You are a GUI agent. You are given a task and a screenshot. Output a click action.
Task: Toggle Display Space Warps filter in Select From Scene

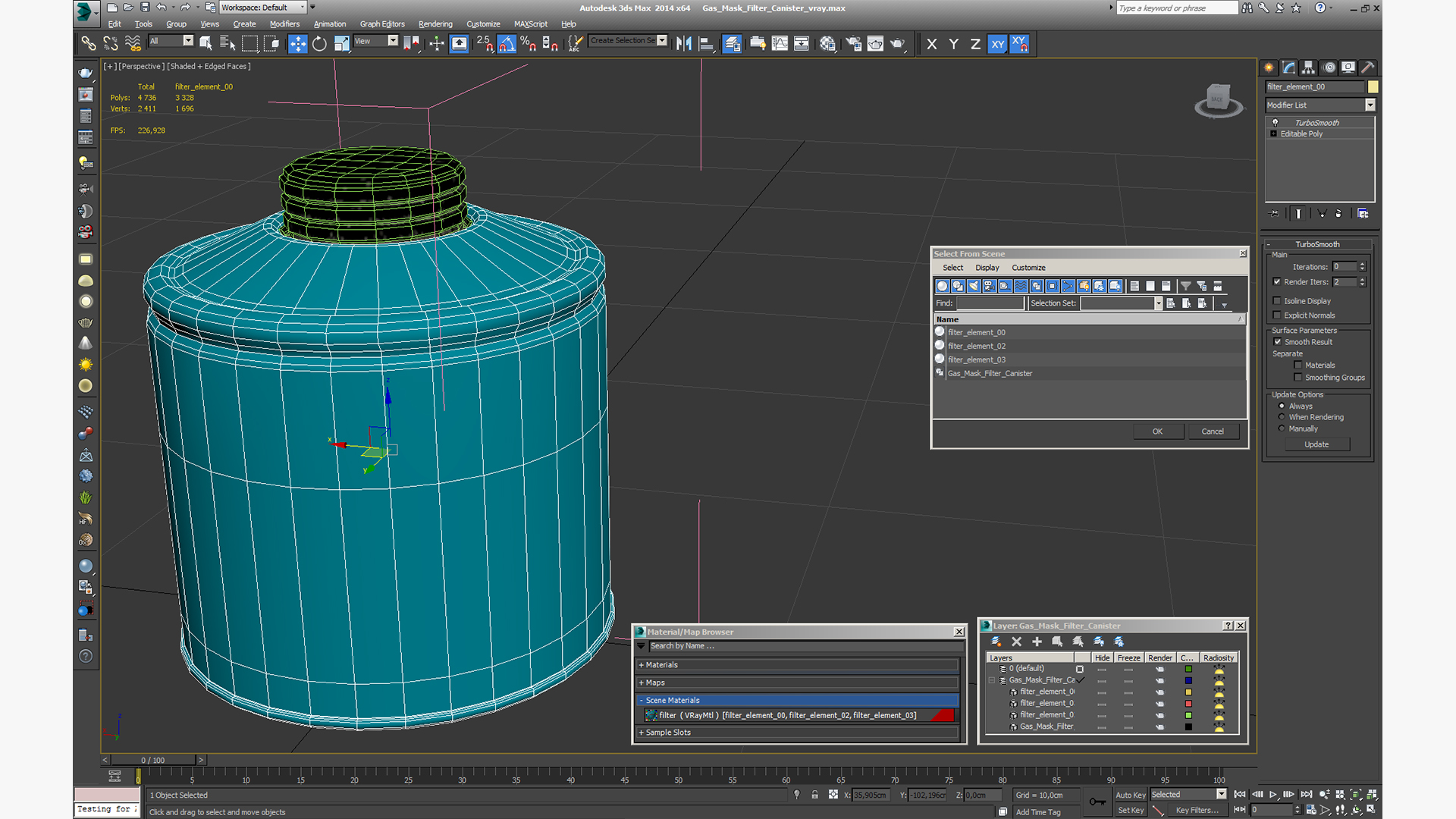pyautogui.click(x=1021, y=286)
